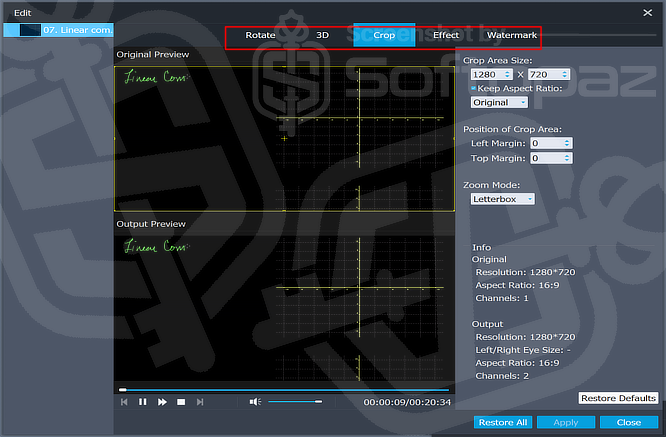Screen dimensions: 666x437
Task: Stop the video playback
Action: point(181,402)
